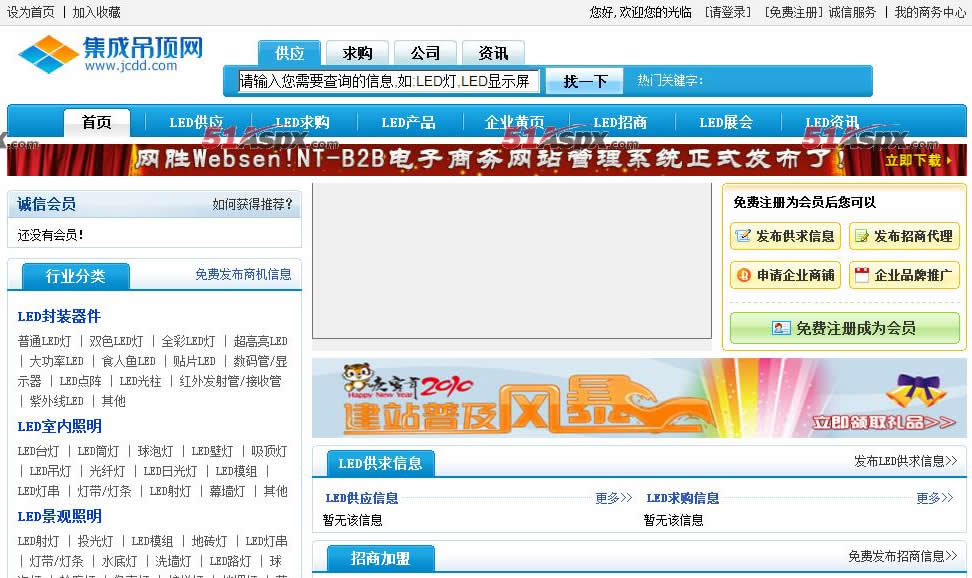Screen dimensions: 972x578
Task: Open LED日光灯 category link
Action: pyautogui.click(x=170, y=471)
